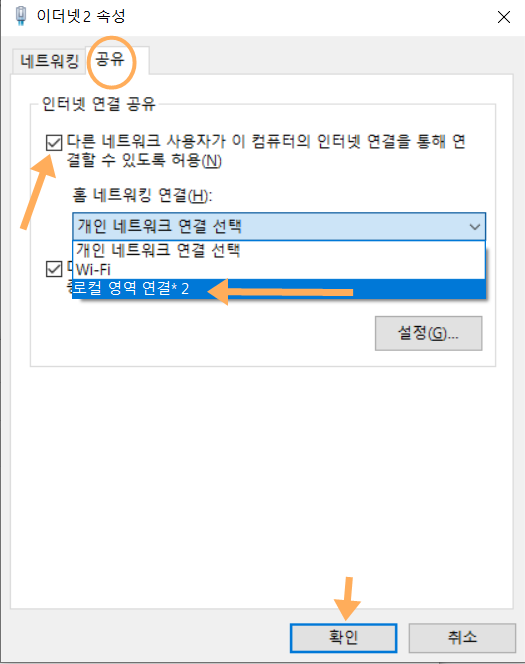Toggle the allow other network users checkbox
Viewport: 525px width, 664px height.
pos(54,143)
